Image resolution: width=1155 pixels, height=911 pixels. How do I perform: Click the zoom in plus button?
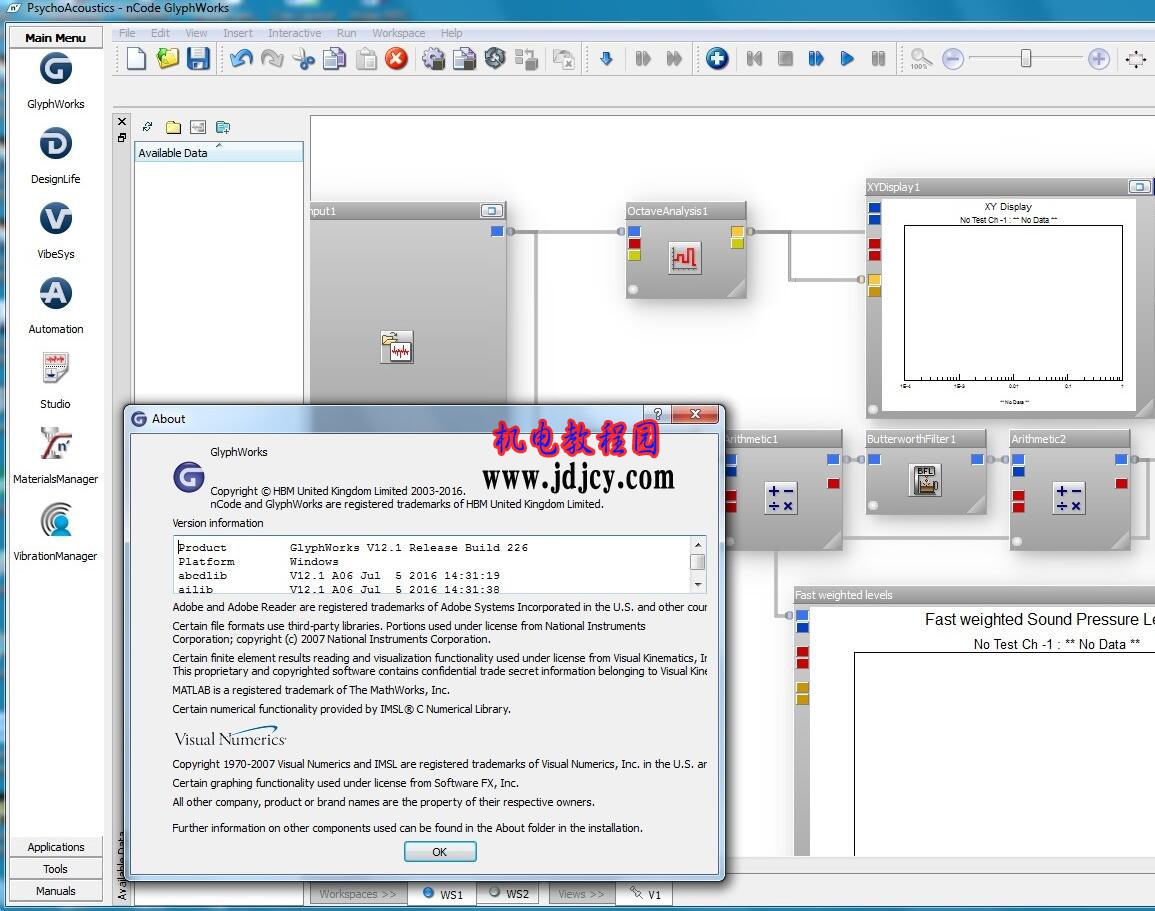pyautogui.click(x=1098, y=59)
